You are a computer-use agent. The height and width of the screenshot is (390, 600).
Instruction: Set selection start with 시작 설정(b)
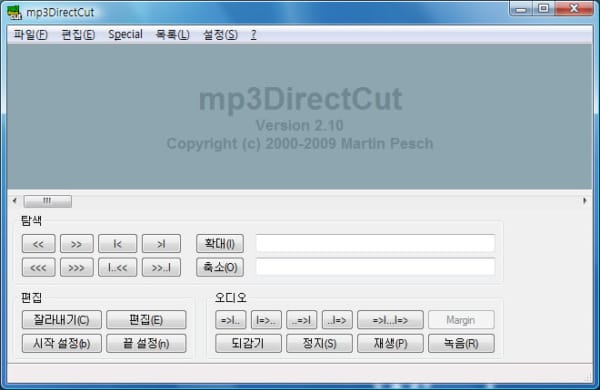[62, 344]
